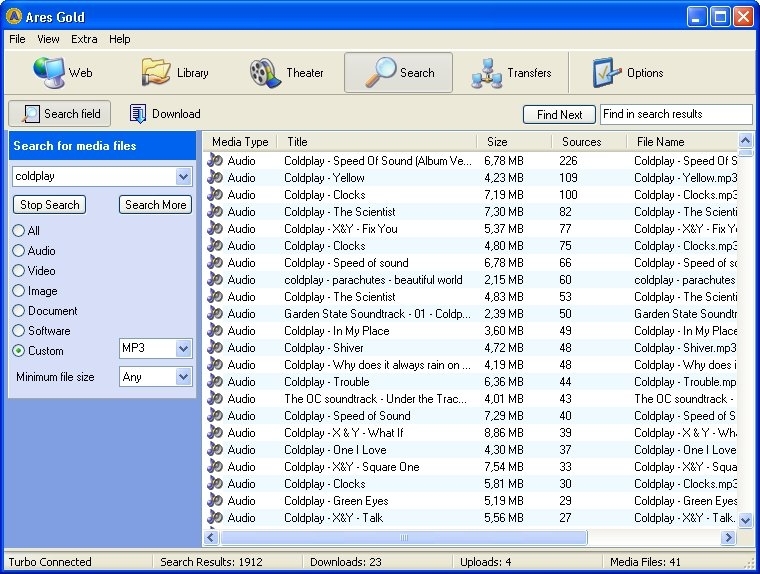Sort results by File Name column
Viewport: 760px width, 574px height.
[682, 142]
